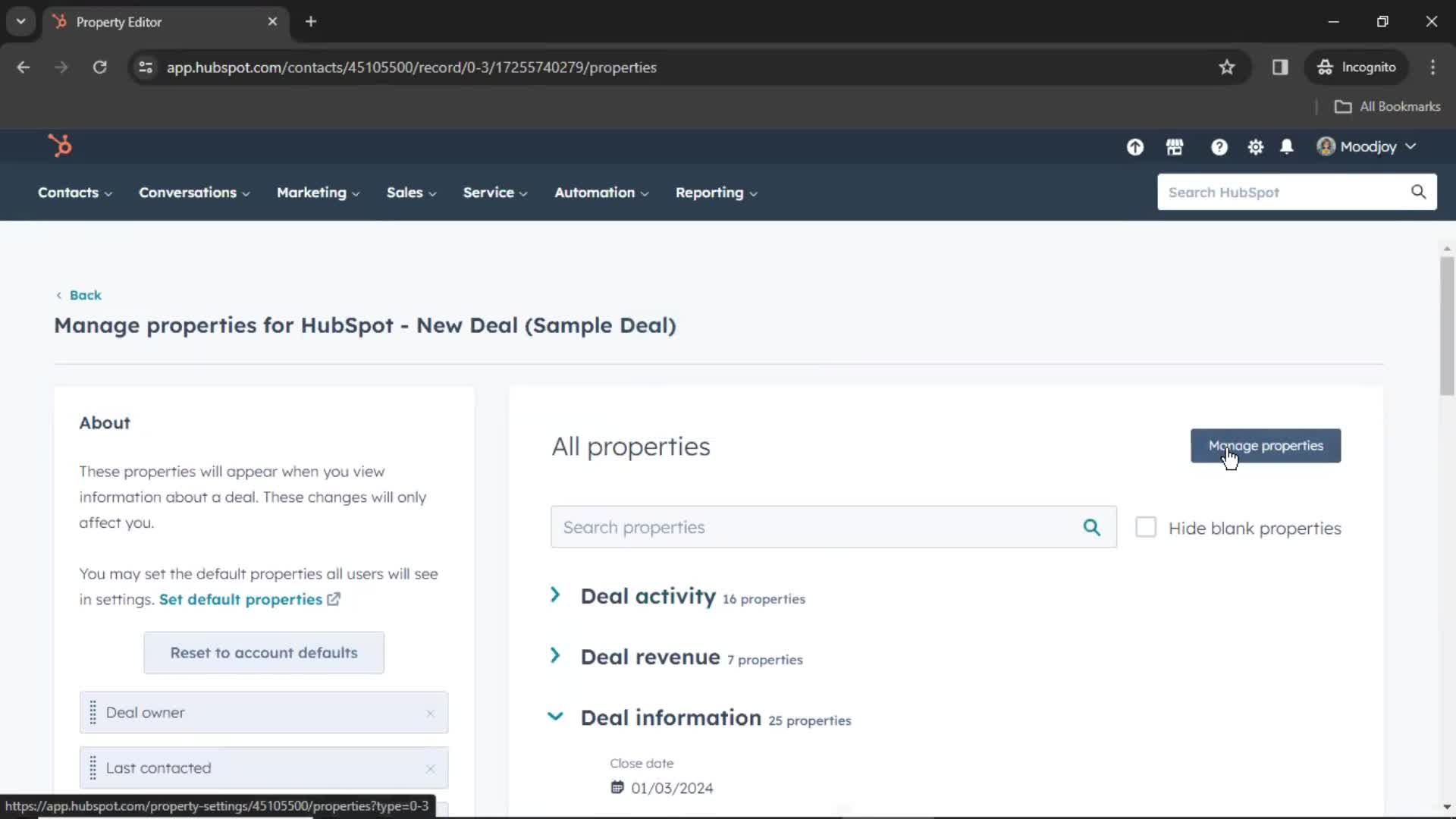
Task: Collapse the Deal information 25 properties section
Action: 556,717
